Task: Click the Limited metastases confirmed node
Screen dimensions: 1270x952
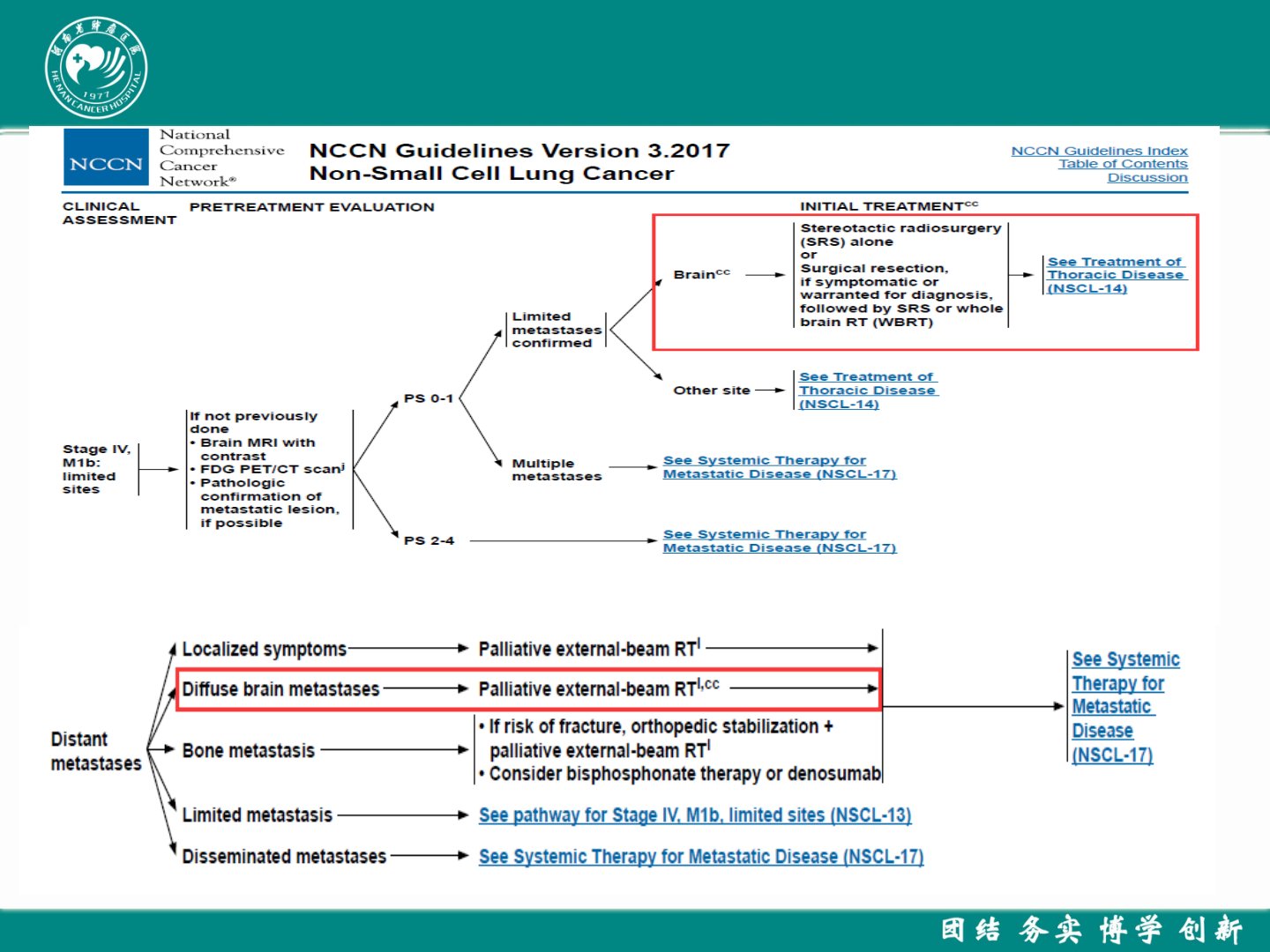Action: point(556,330)
